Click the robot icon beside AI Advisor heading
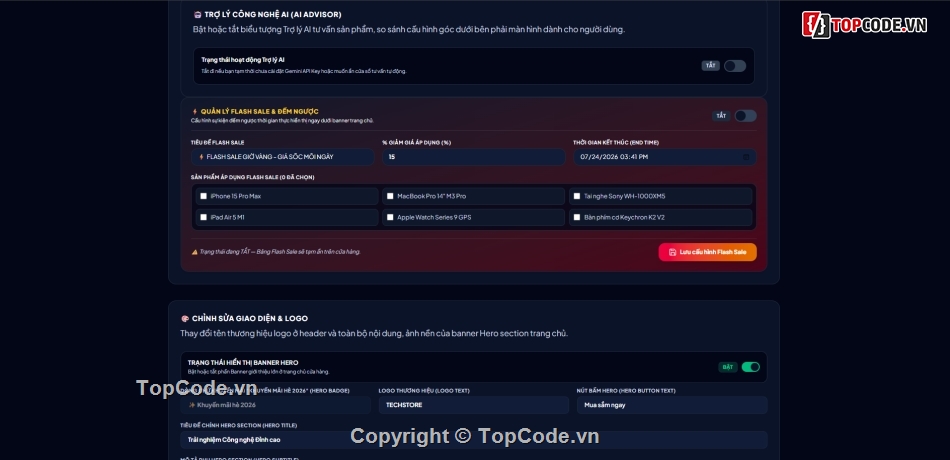This screenshot has width=950, height=460. (197, 15)
